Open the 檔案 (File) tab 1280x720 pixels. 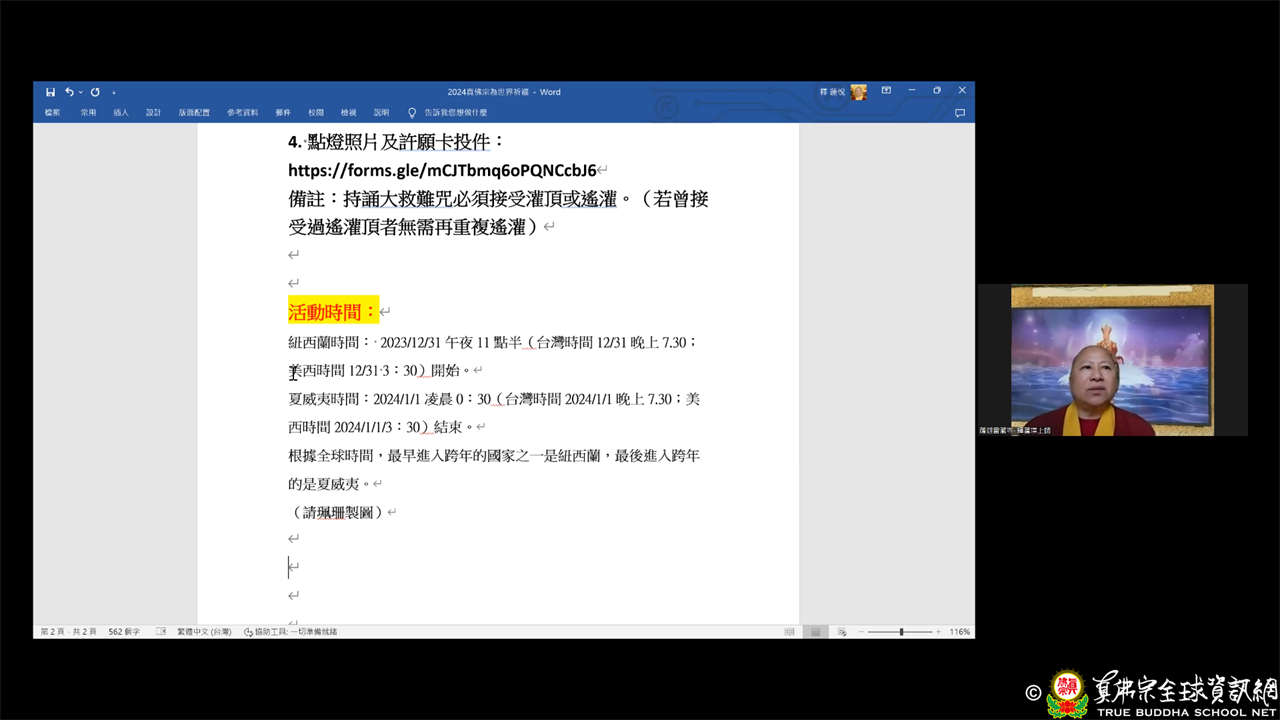(x=52, y=113)
